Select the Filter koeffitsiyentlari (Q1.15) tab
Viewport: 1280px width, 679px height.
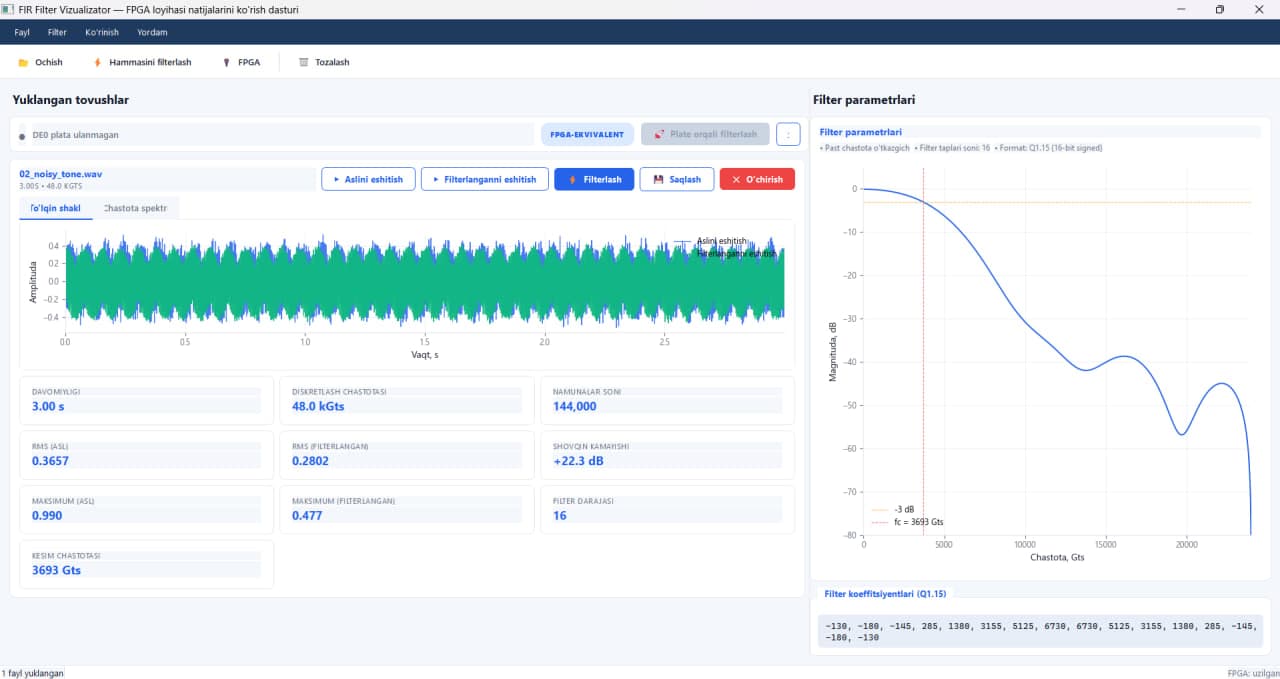(x=885, y=594)
